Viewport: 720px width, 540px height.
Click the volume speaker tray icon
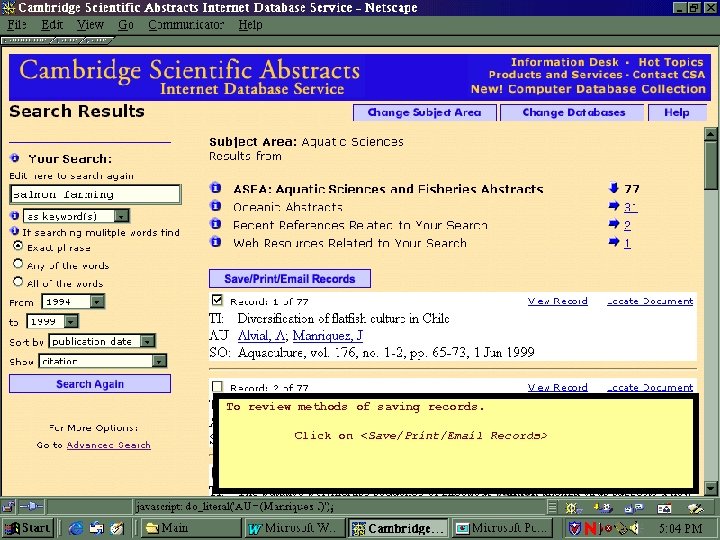[636, 529]
